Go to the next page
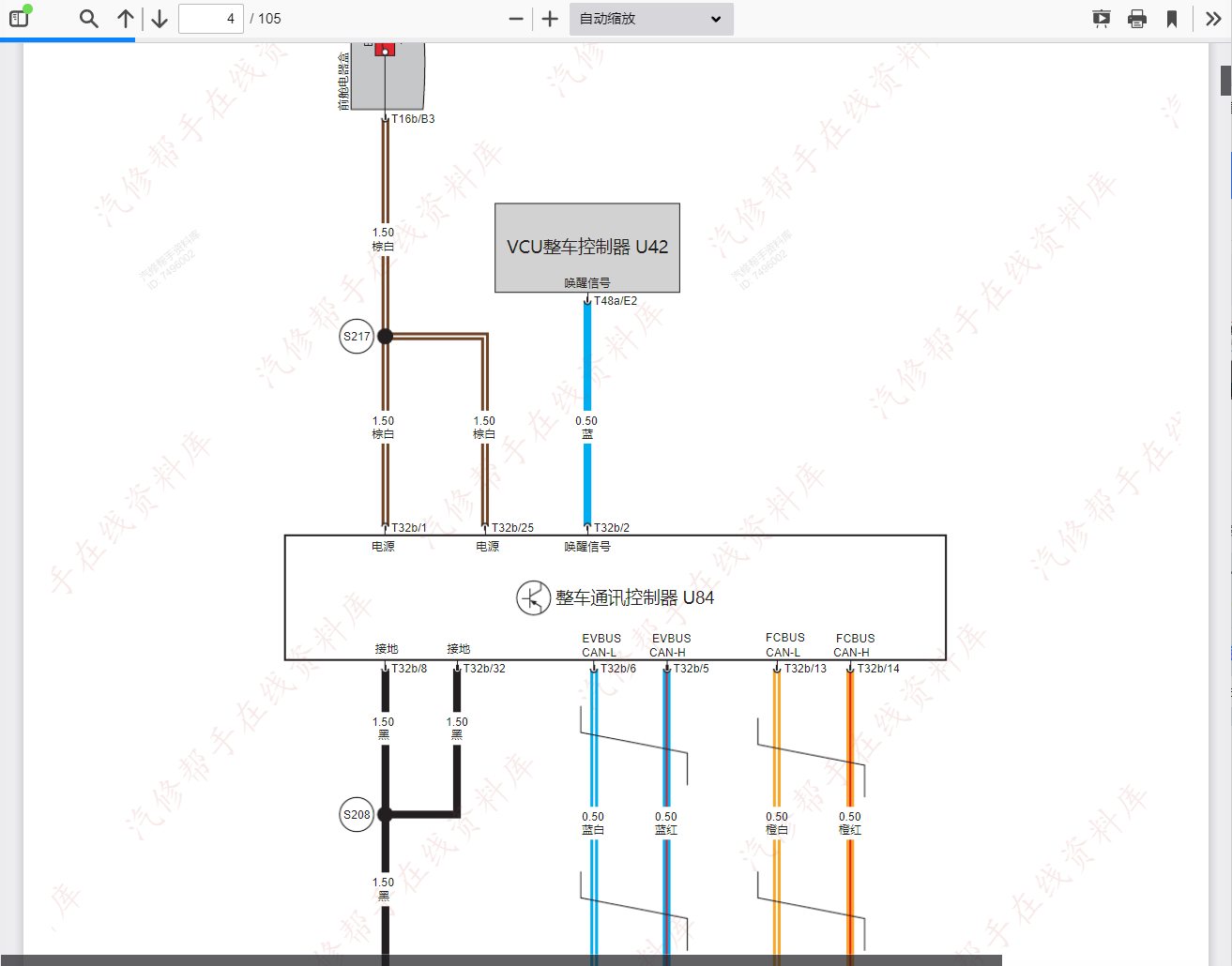Screen dimensions: 1232x966 [160, 19]
